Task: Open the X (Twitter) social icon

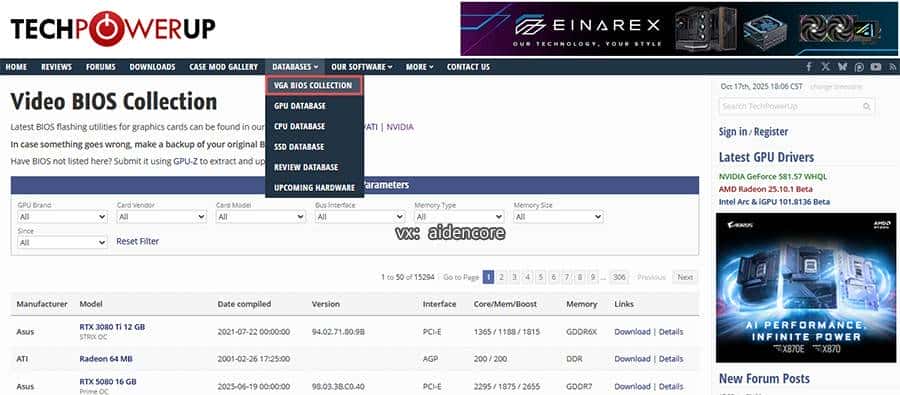Action: click(x=825, y=67)
